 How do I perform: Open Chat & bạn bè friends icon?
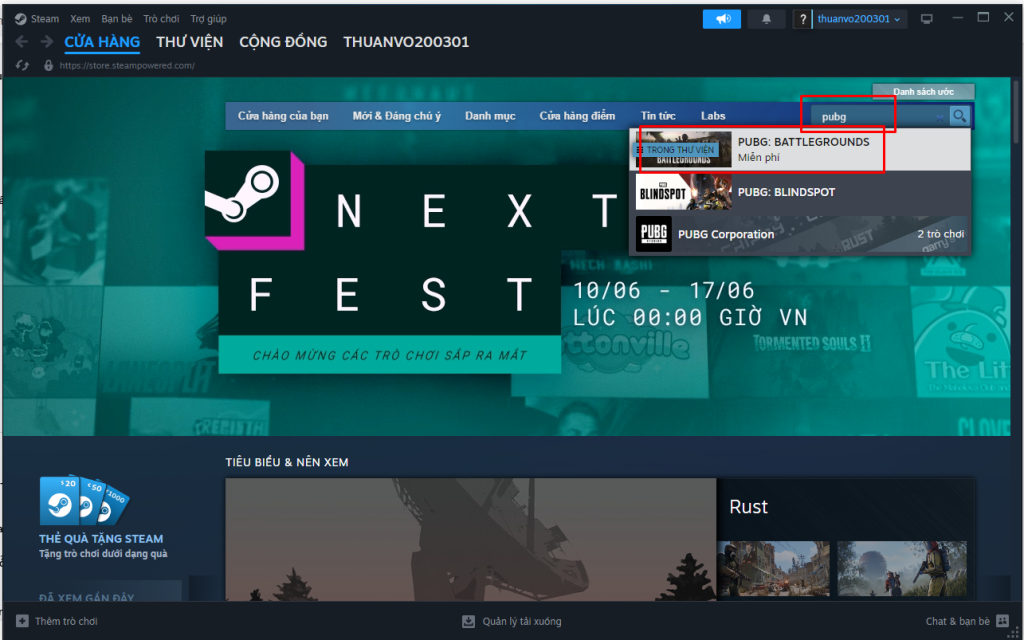coord(1002,621)
